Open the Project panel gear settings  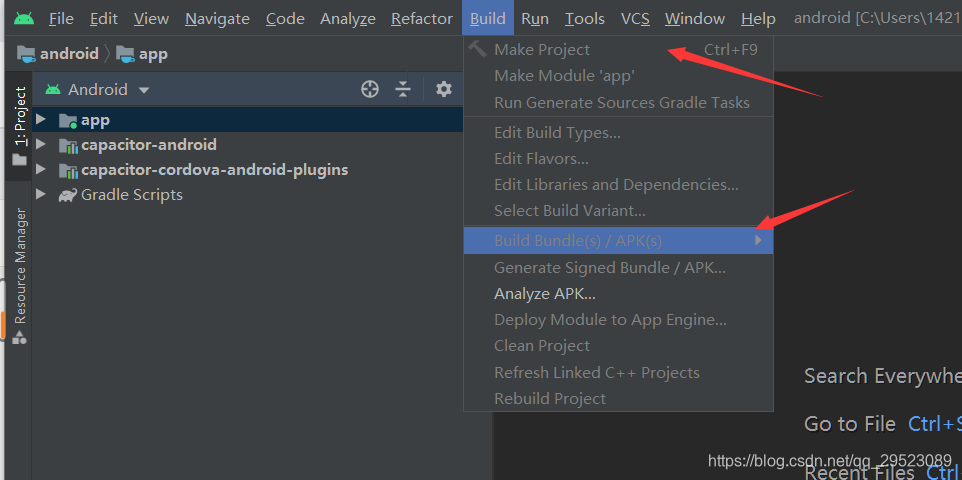[444, 90]
